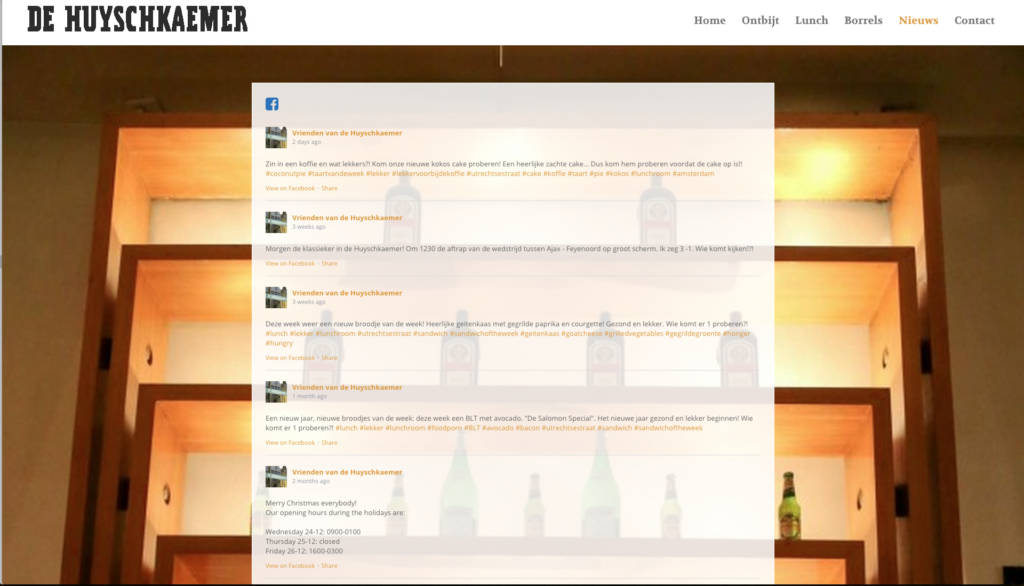1024x586 pixels.
Task: Open author name link on the Ajax - Feyenoord post
Action: tap(347, 218)
